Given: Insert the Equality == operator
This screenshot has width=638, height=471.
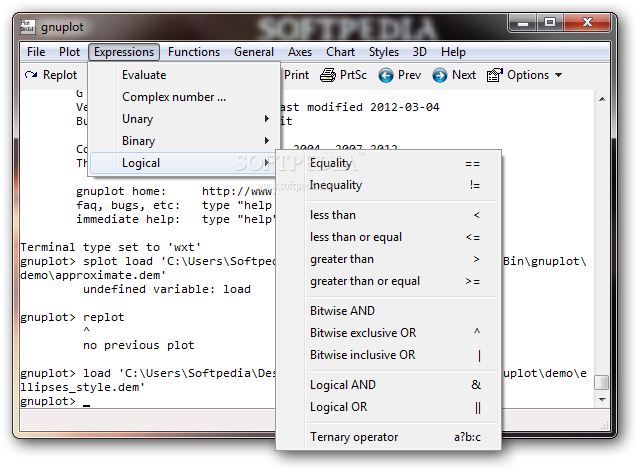Looking at the screenshot, I should click(389, 163).
